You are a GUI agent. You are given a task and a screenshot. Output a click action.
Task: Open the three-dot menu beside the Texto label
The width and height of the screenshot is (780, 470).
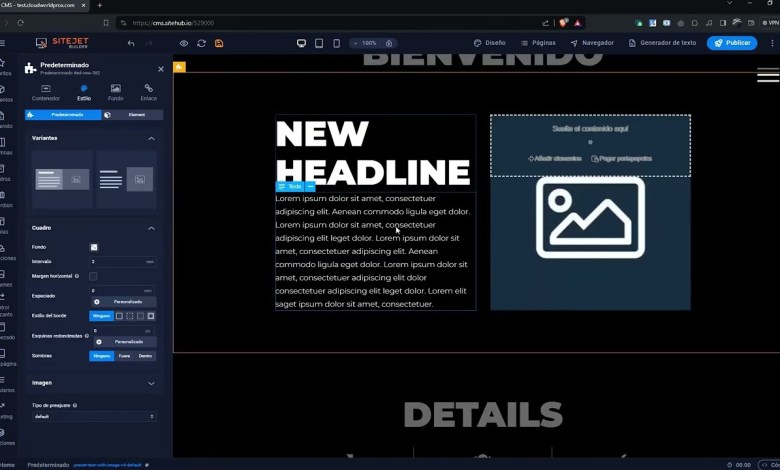(310, 186)
